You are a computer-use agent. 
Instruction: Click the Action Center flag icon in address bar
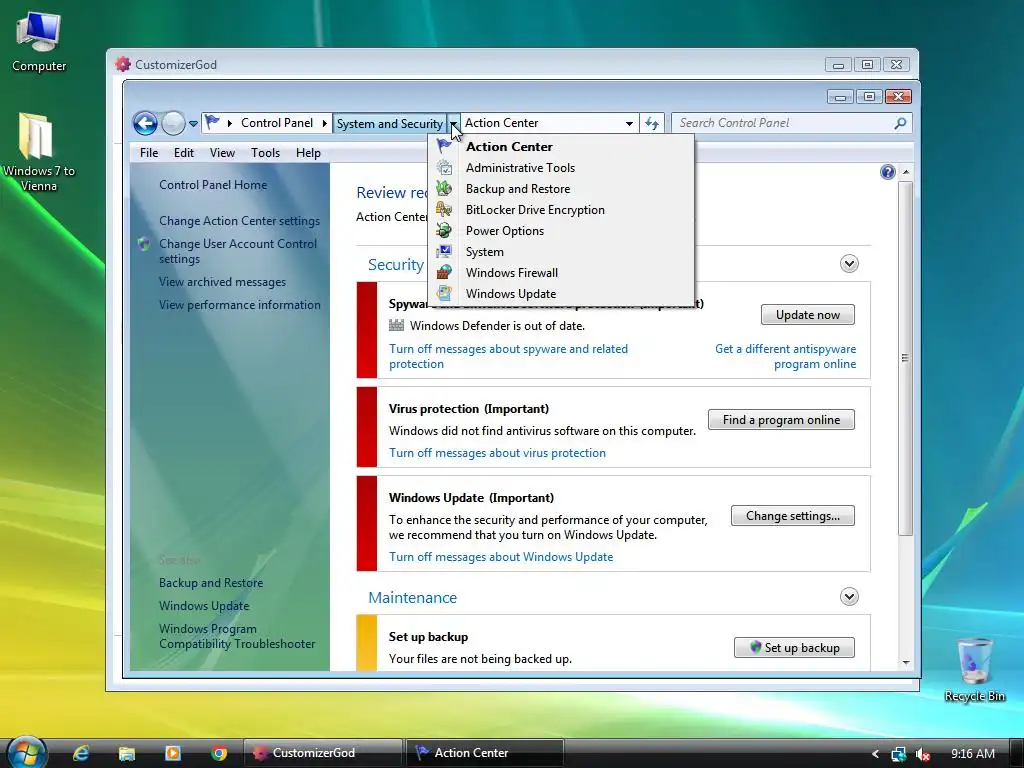coord(212,122)
